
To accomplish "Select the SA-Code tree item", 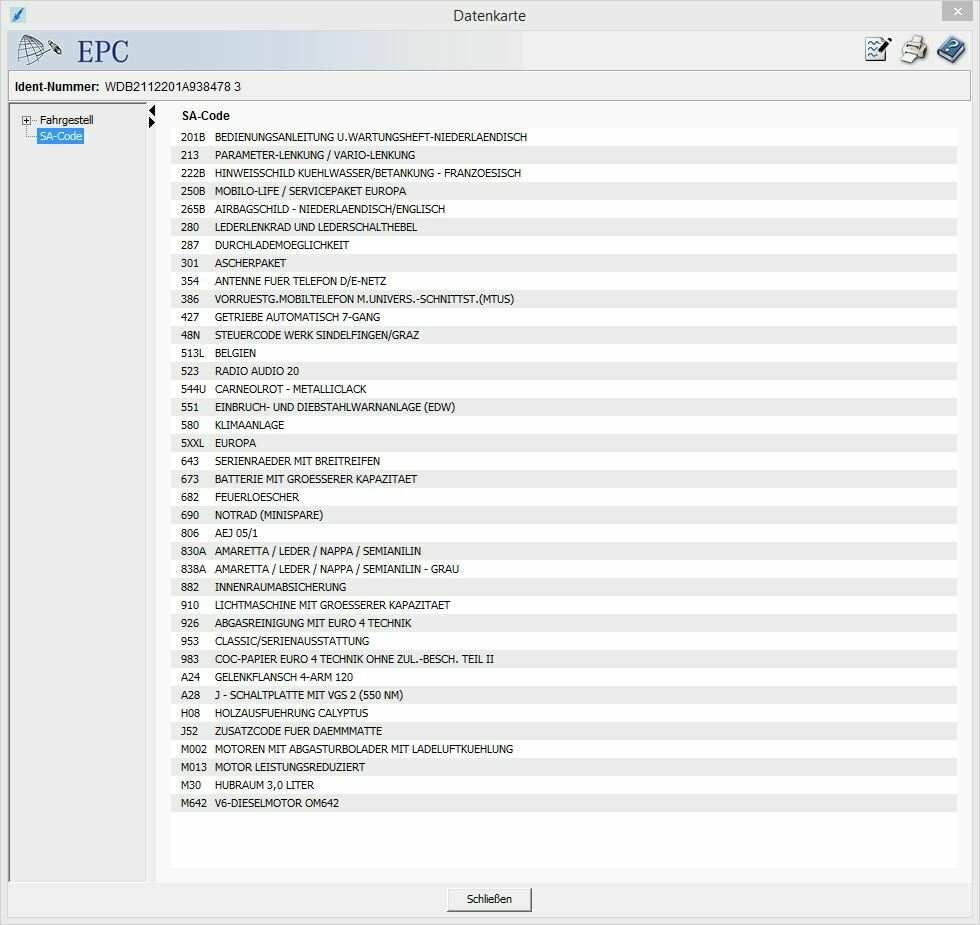I will click(61, 136).
